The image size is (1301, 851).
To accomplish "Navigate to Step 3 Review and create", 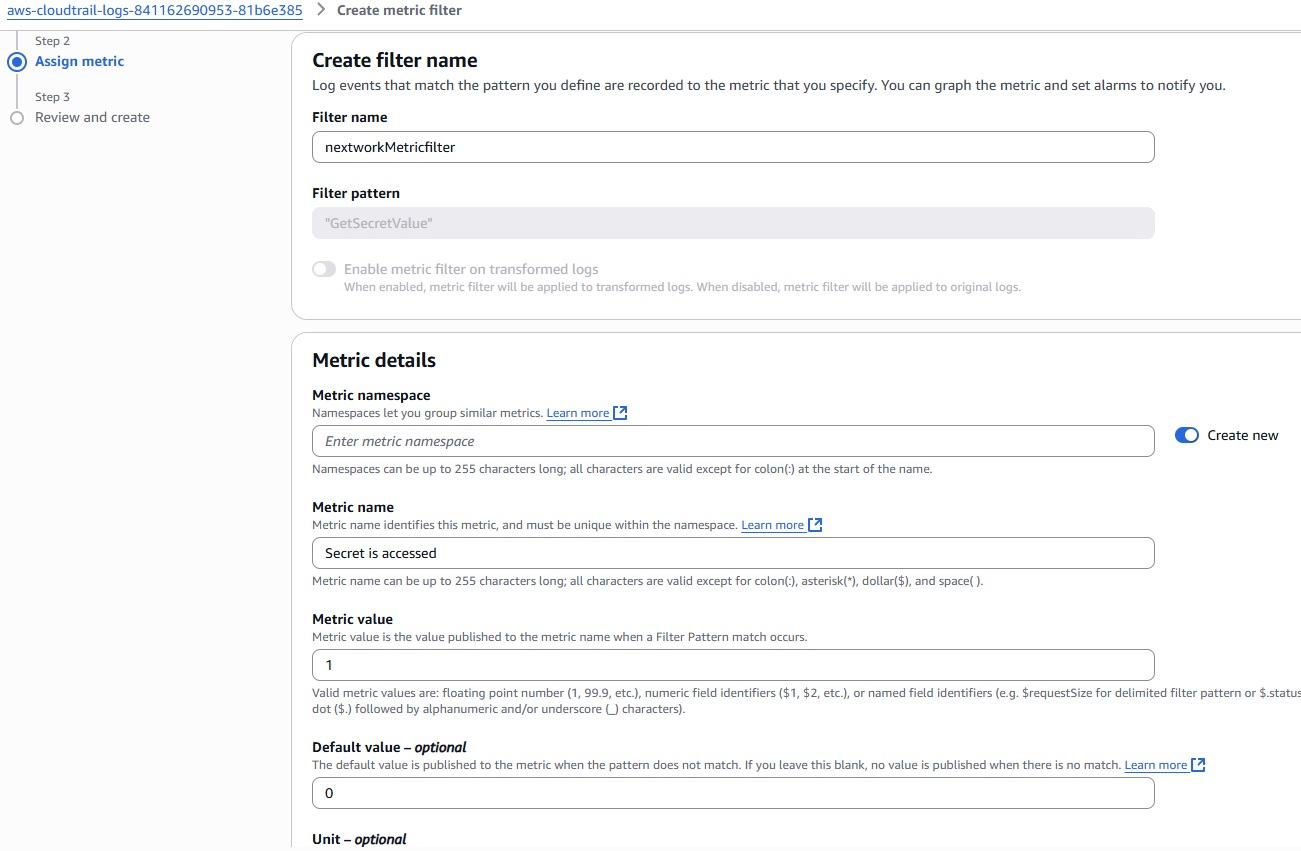I will click(92, 117).
